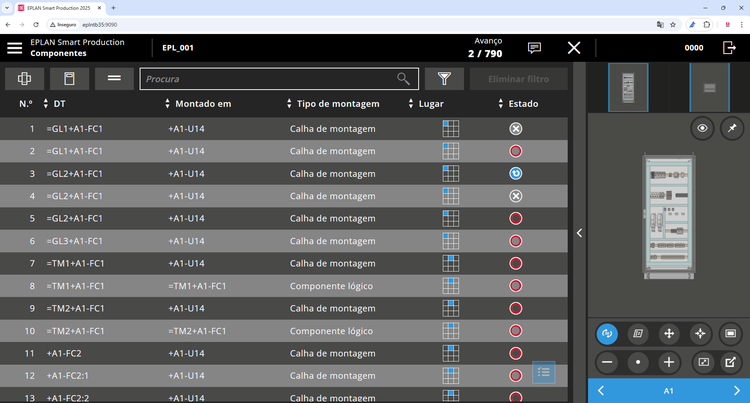Collapse the side panel with left chevron

(578, 232)
